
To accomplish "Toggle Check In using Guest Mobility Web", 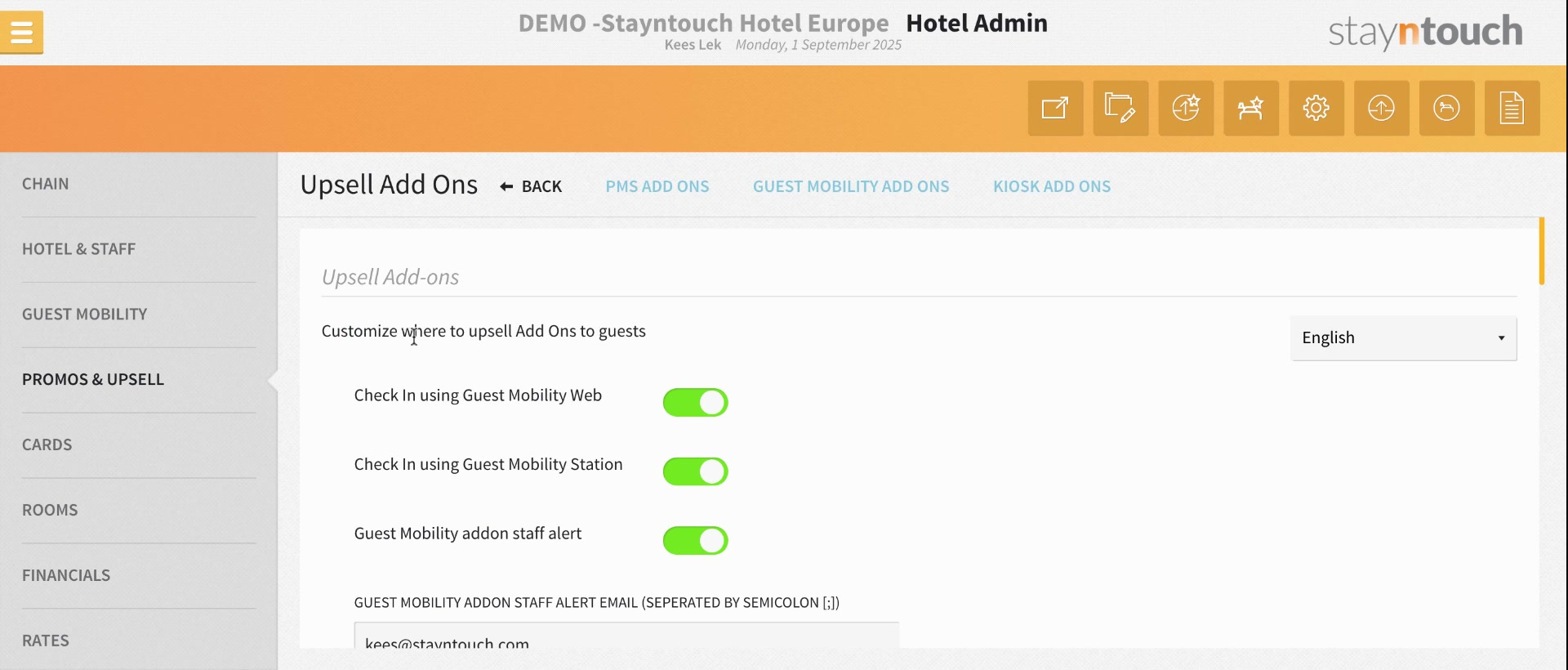I will (695, 402).
